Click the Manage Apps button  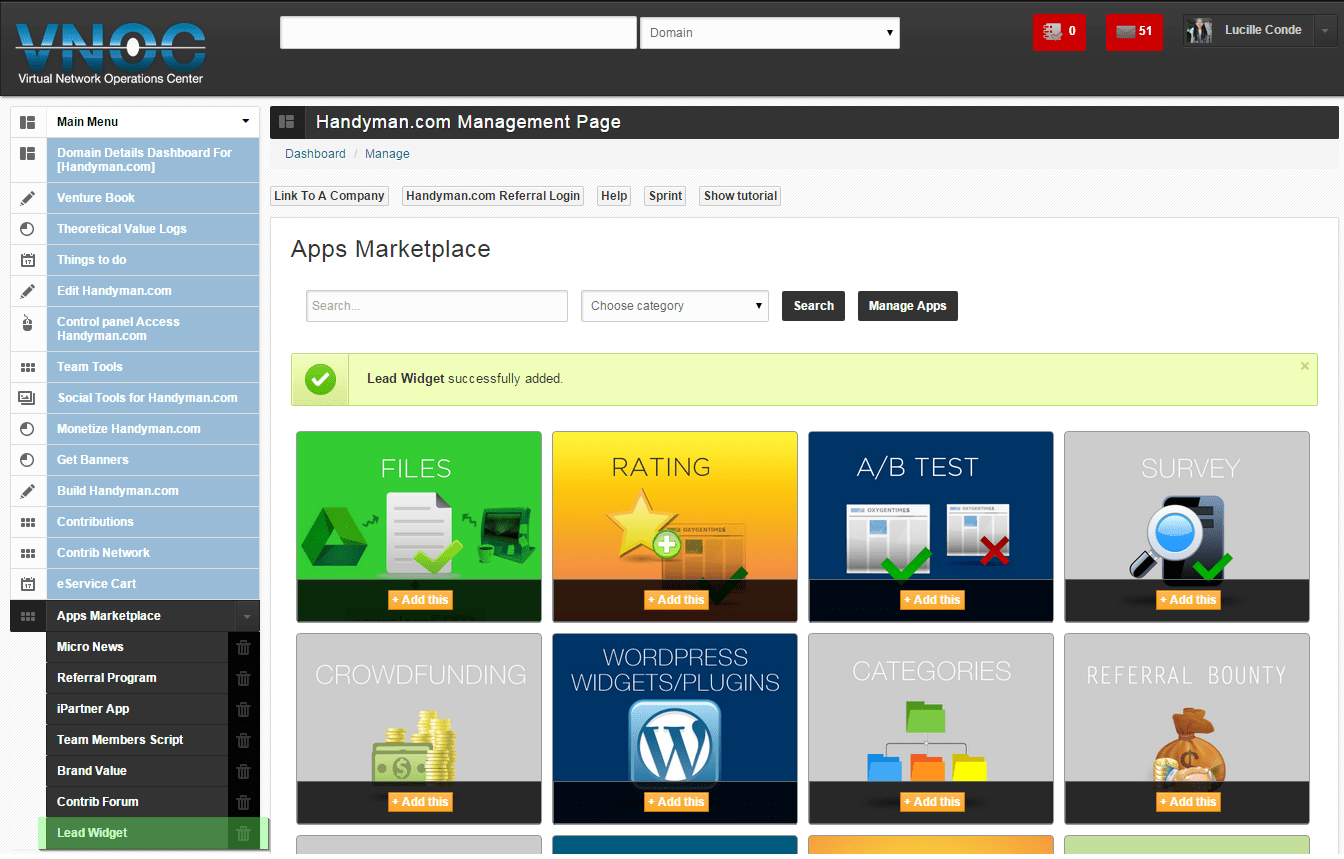click(x=908, y=306)
